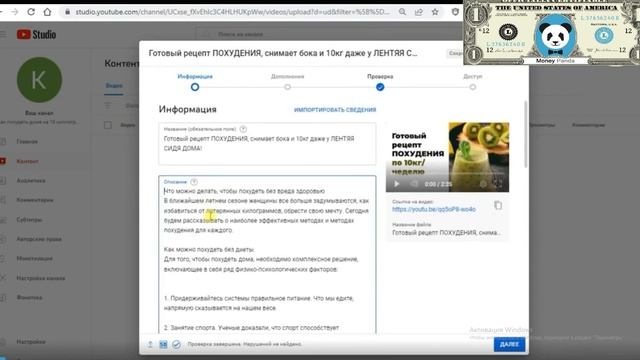
Task: Open Главная in the Studio sidebar
Action: [27, 142]
